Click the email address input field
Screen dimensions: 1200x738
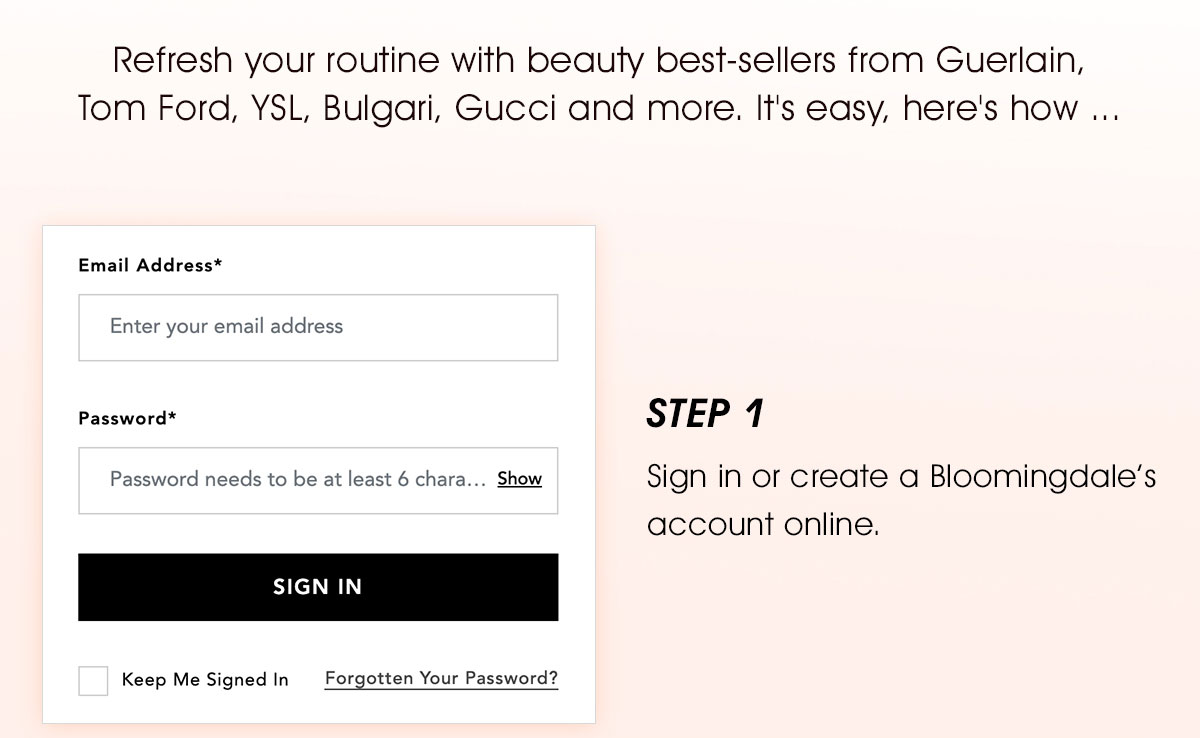pos(318,327)
